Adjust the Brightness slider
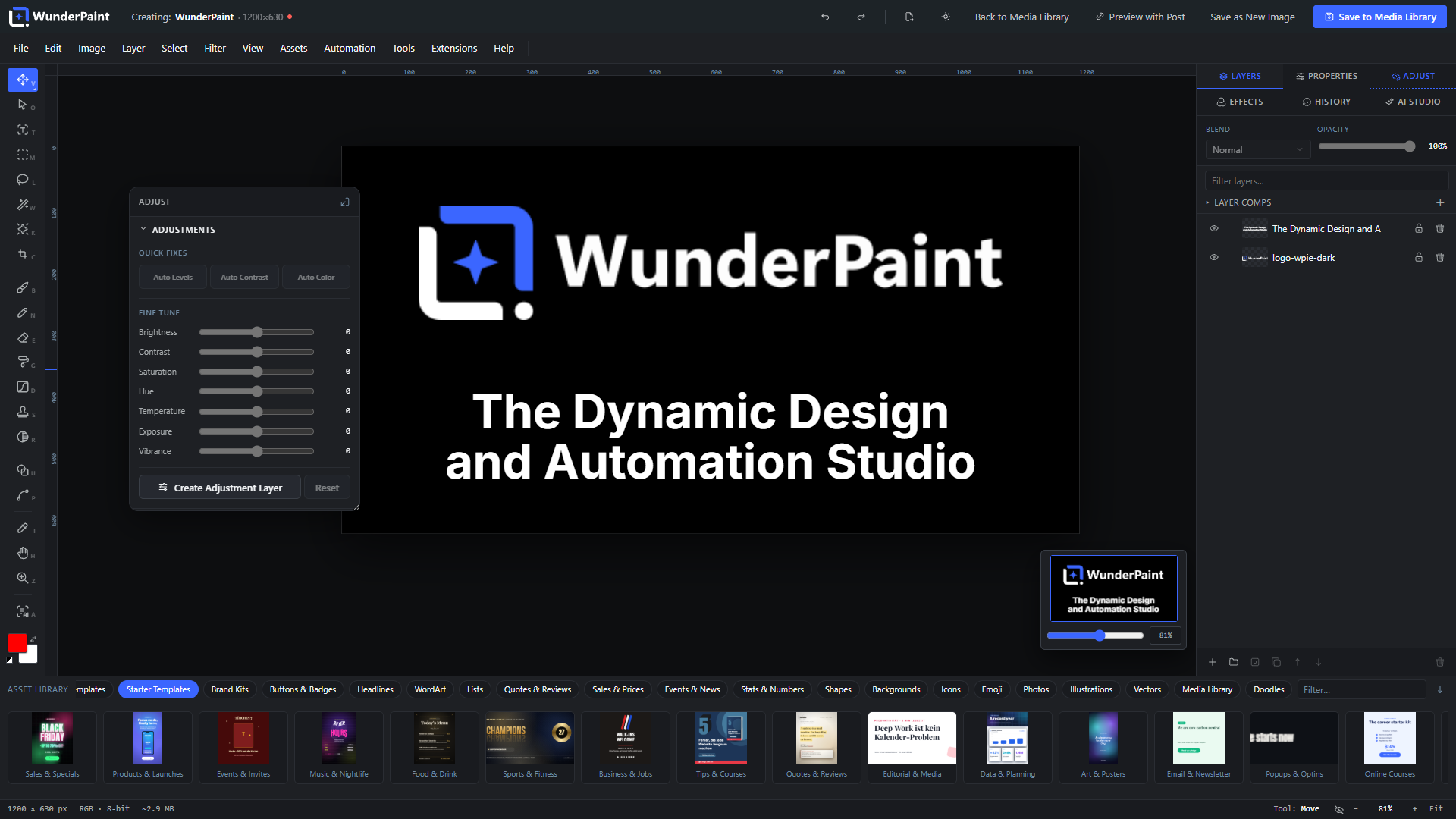This screenshot has width=1456, height=819. (x=256, y=332)
